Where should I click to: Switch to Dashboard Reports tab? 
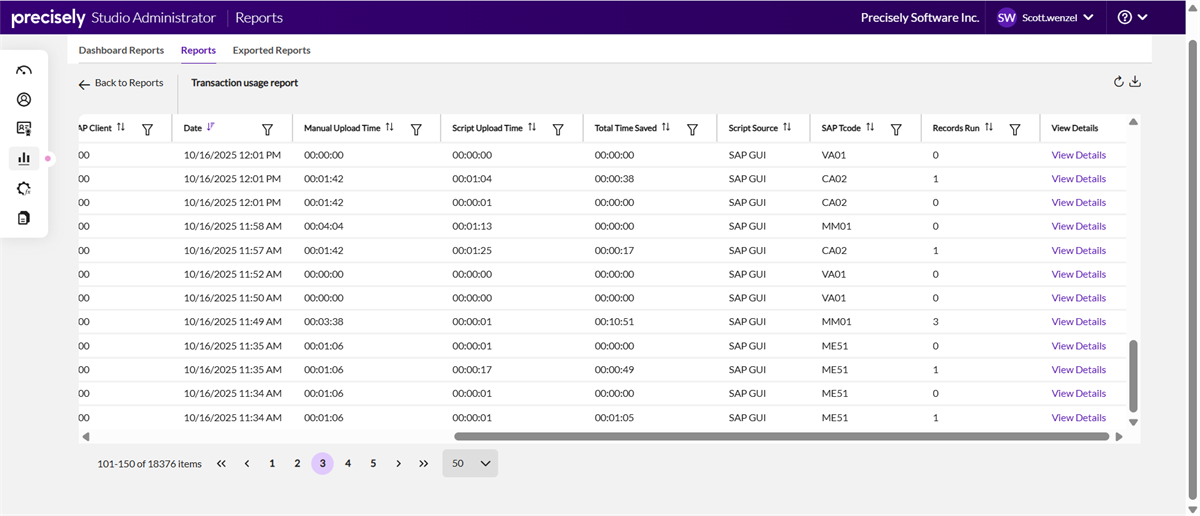(121, 50)
